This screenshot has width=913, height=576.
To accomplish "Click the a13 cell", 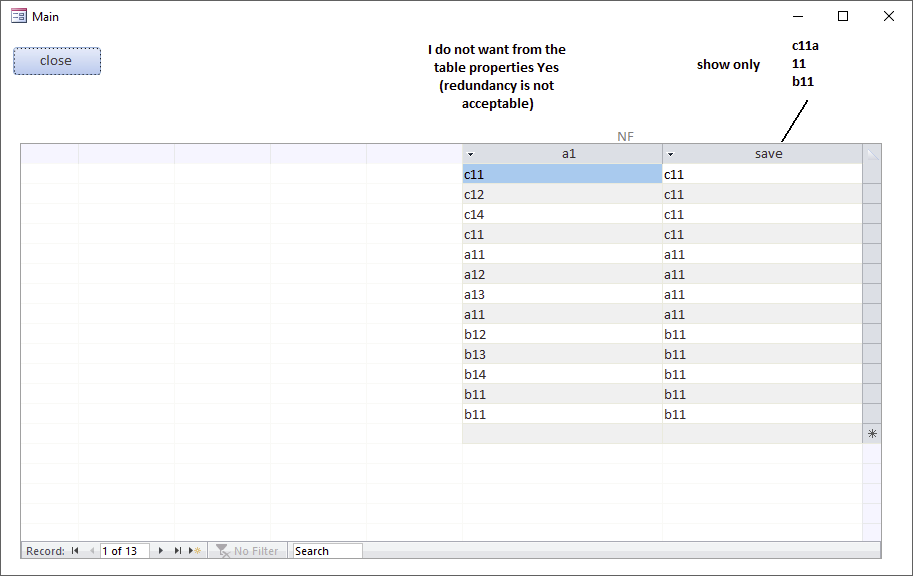I will click(562, 294).
